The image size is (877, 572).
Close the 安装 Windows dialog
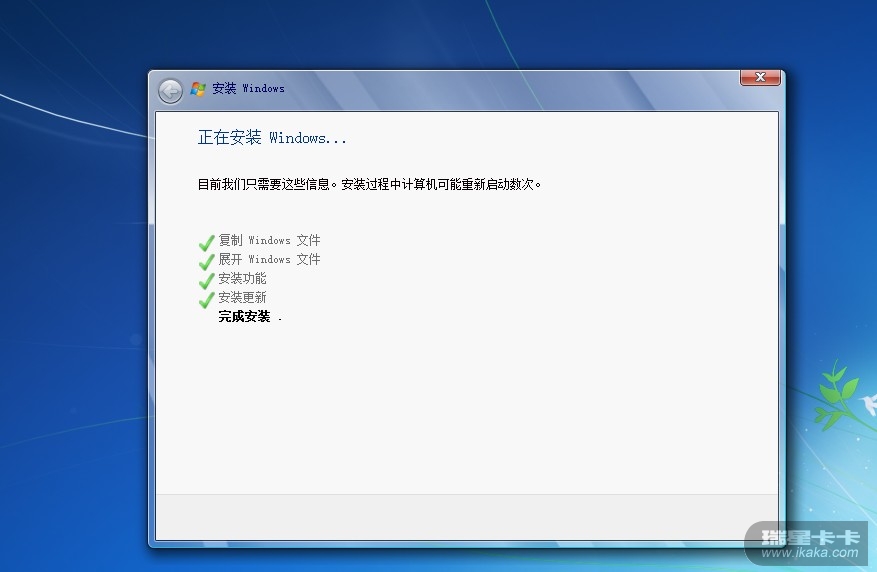(x=760, y=78)
